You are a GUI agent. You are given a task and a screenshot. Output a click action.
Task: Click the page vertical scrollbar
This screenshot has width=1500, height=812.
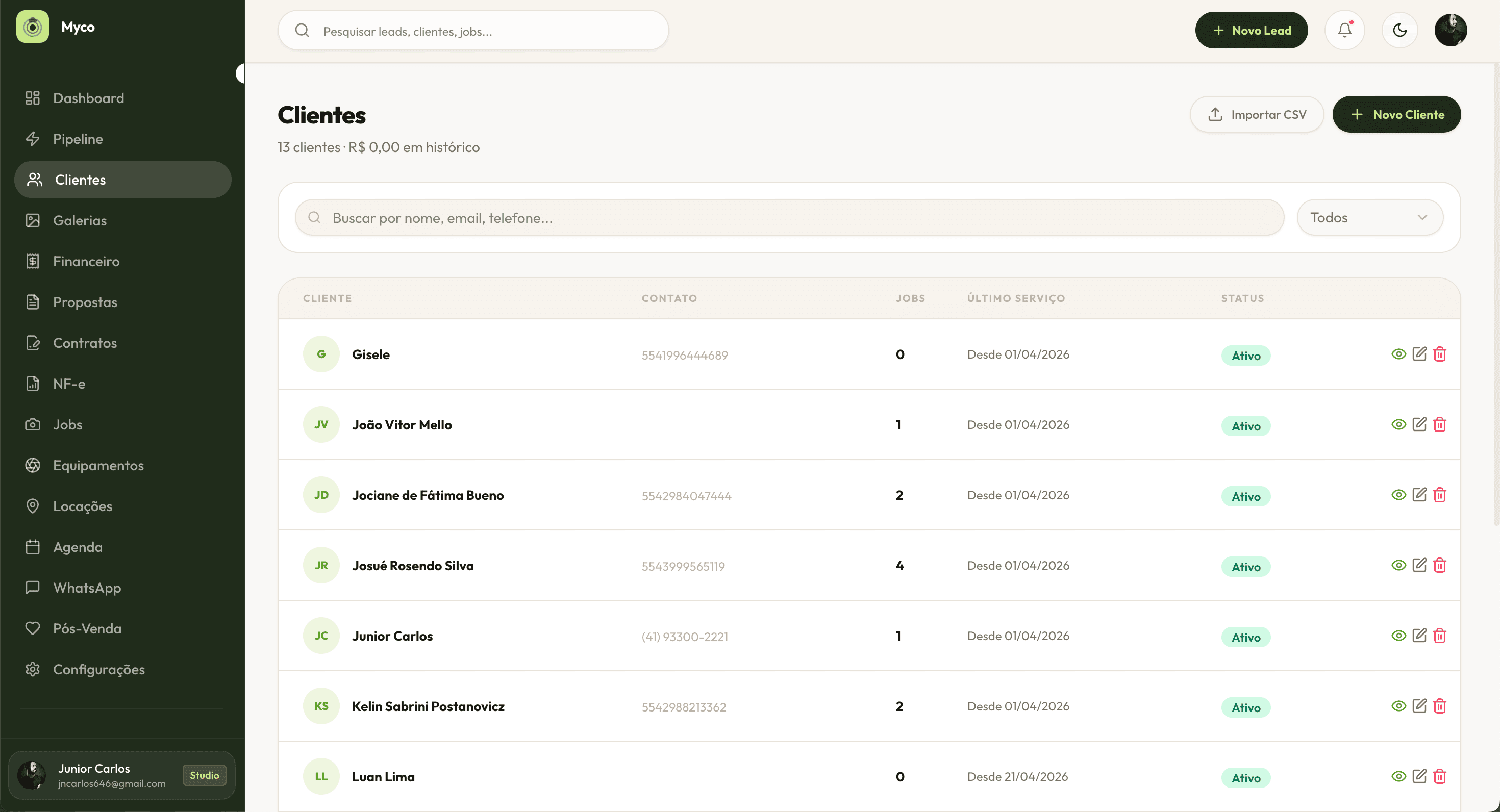coord(1496,293)
